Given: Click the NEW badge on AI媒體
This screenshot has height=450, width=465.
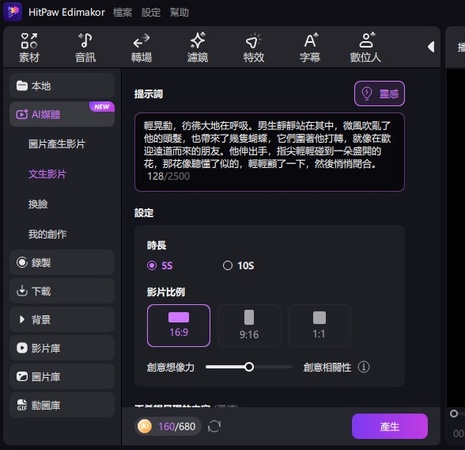Looking at the screenshot, I should pyautogui.click(x=102, y=107).
